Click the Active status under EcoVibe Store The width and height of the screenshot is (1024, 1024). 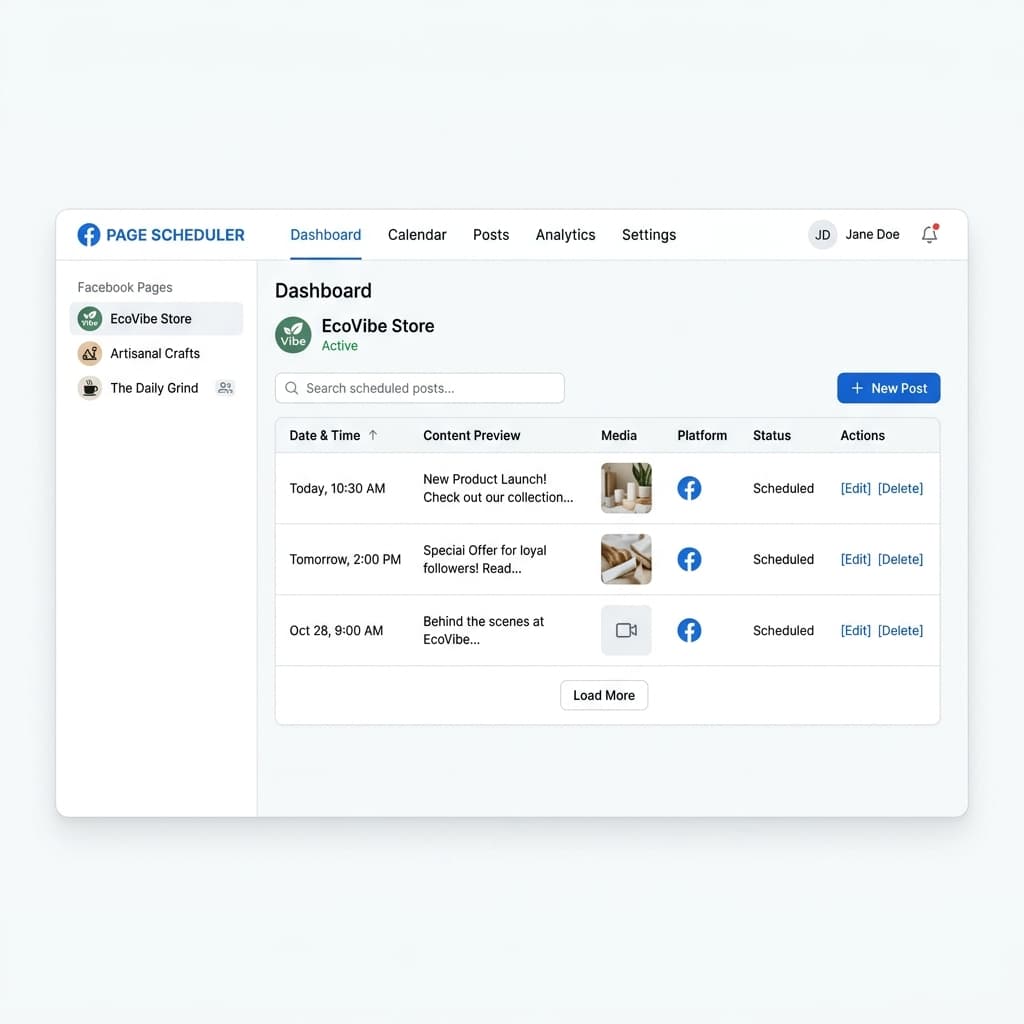click(x=340, y=345)
